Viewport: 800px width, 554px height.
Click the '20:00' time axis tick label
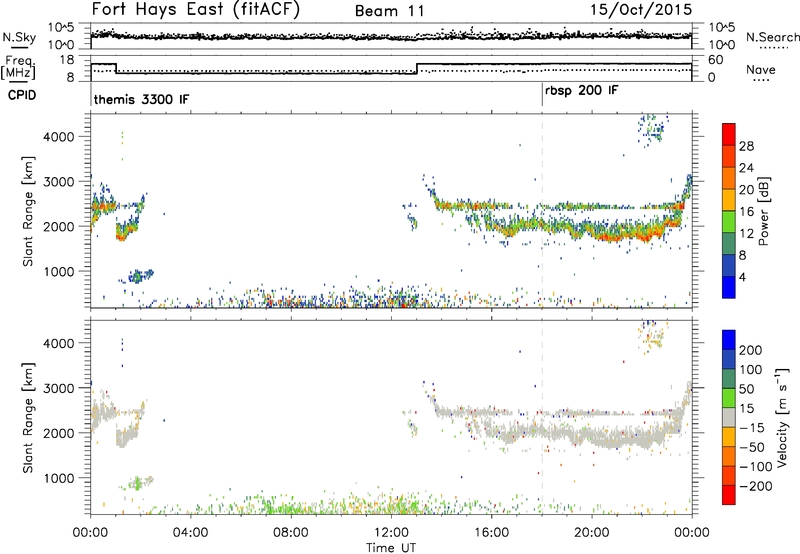[x=591, y=533]
